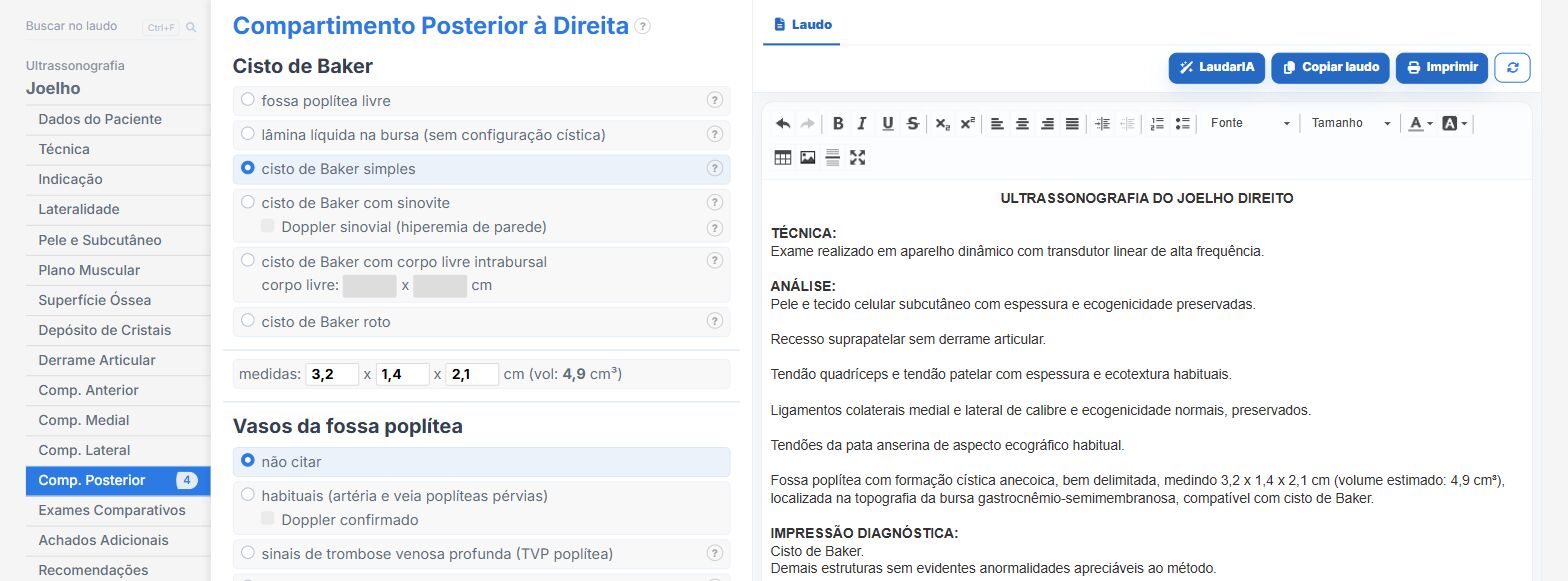Insert a bulleted list
The width and height of the screenshot is (1568, 581).
[x=1183, y=124]
